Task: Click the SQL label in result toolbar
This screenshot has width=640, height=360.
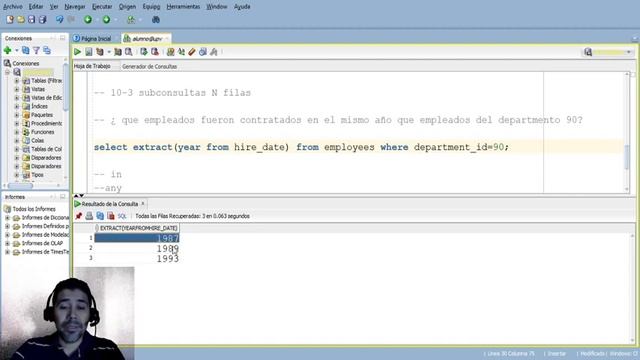Action: click(x=122, y=216)
